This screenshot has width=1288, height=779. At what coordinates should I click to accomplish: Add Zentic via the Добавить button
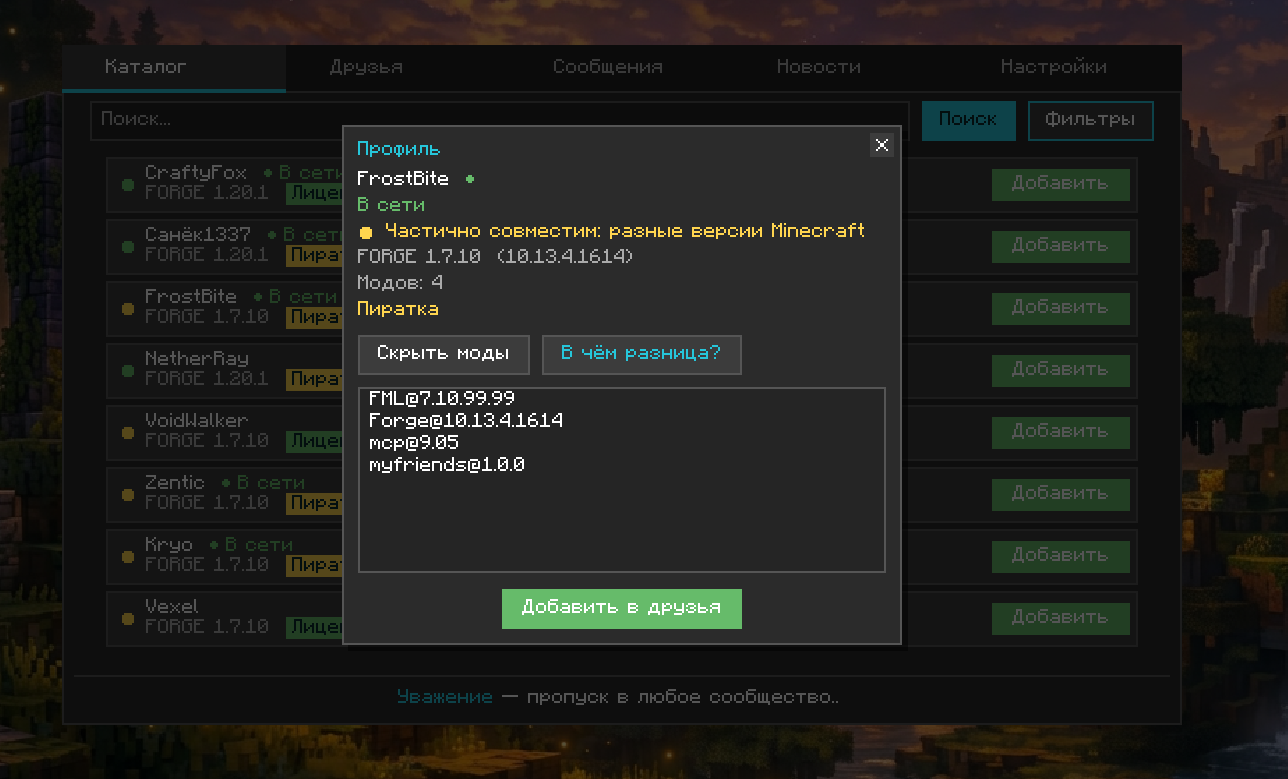tap(1060, 494)
